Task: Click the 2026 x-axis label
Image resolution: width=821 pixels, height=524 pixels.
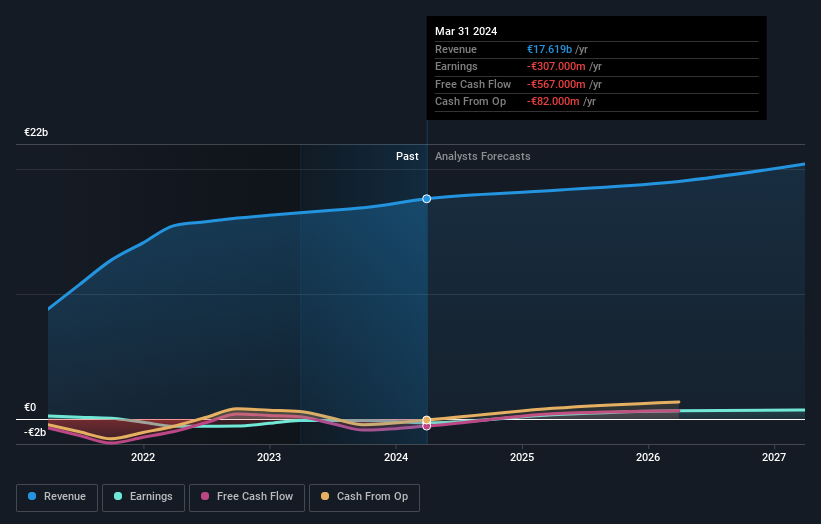Action: click(648, 458)
